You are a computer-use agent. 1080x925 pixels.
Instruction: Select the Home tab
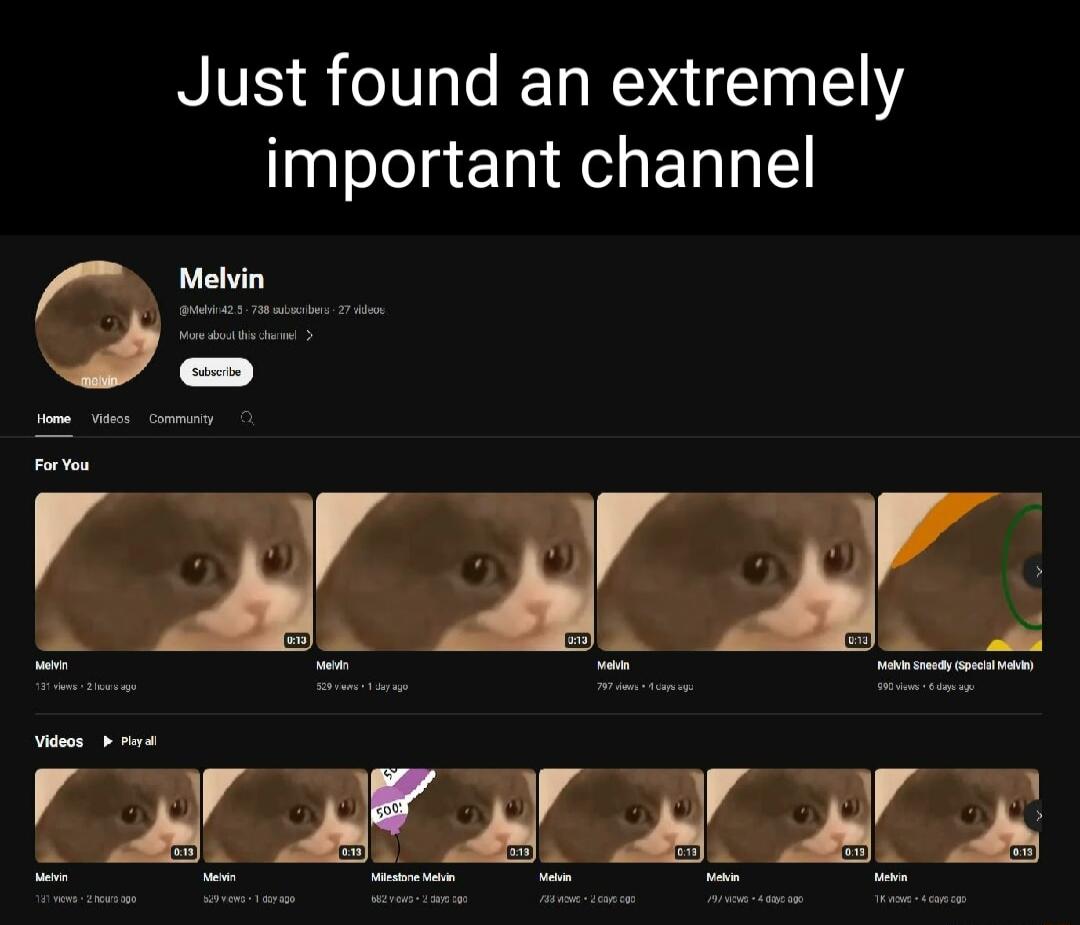[x=54, y=419]
